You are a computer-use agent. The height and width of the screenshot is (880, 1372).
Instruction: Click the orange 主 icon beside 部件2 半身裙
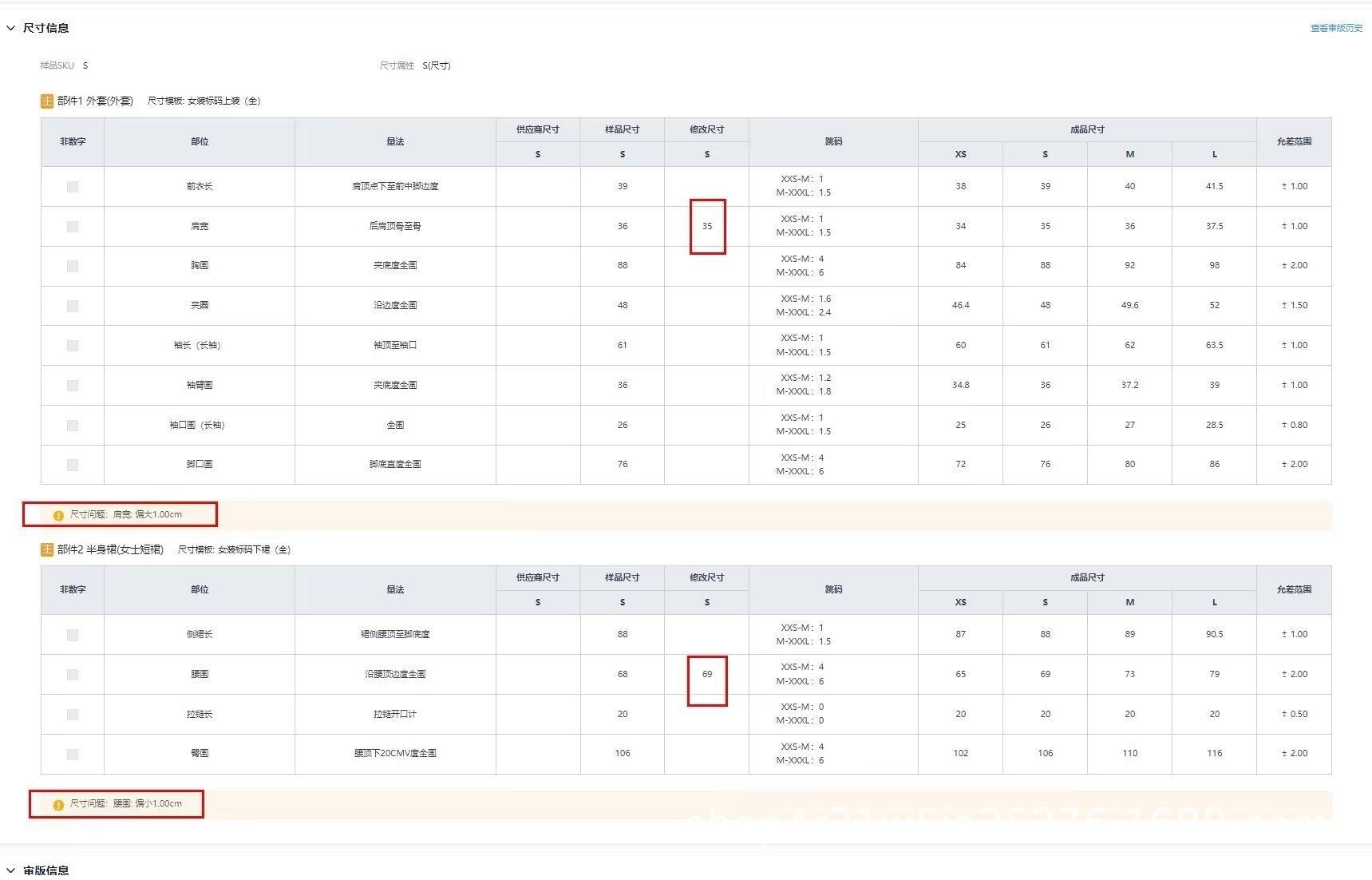pyautogui.click(x=47, y=549)
